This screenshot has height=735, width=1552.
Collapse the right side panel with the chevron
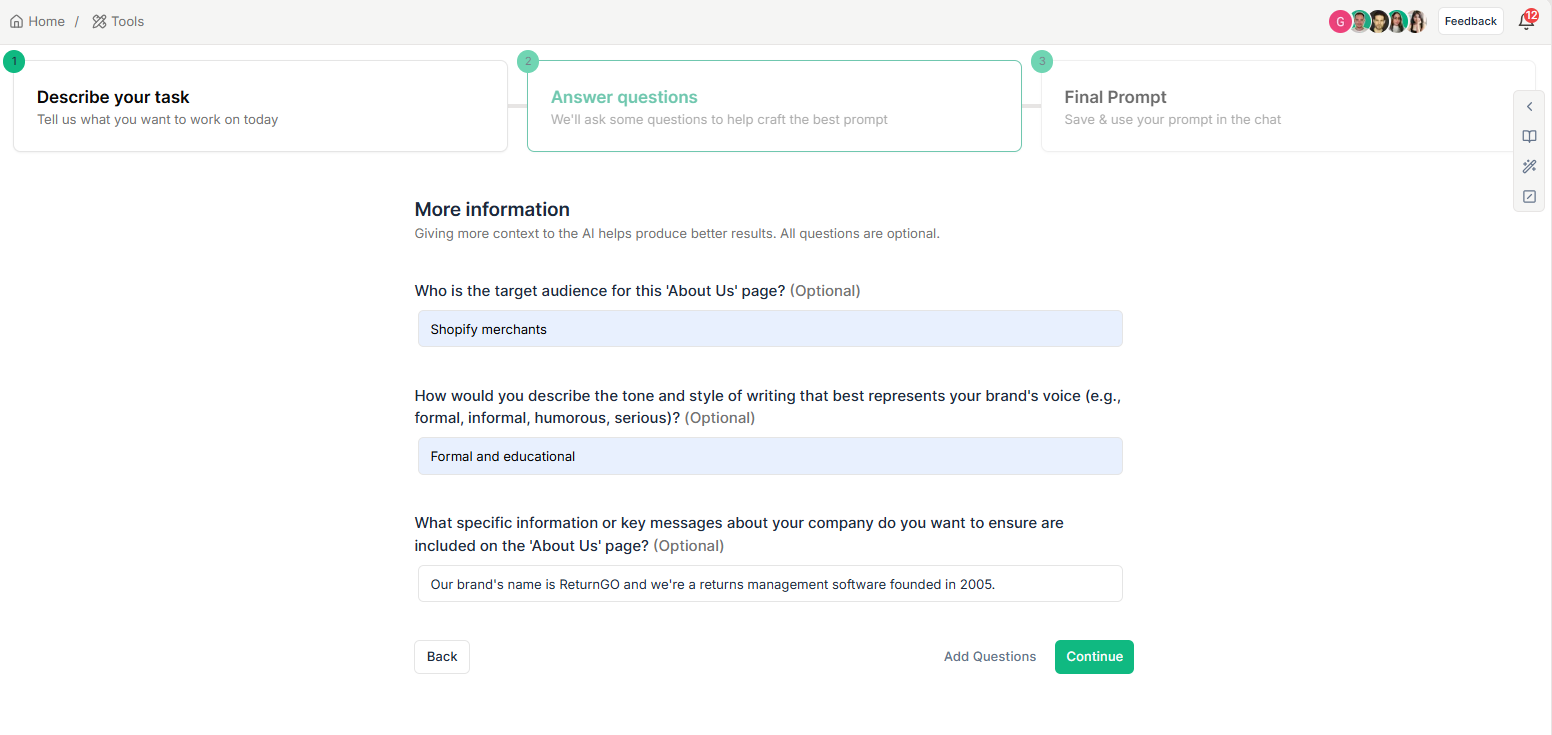tap(1529, 106)
